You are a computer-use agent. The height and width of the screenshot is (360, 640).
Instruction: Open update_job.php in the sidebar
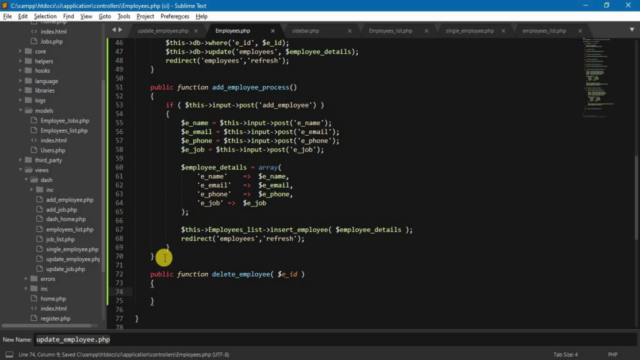pos(65,269)
